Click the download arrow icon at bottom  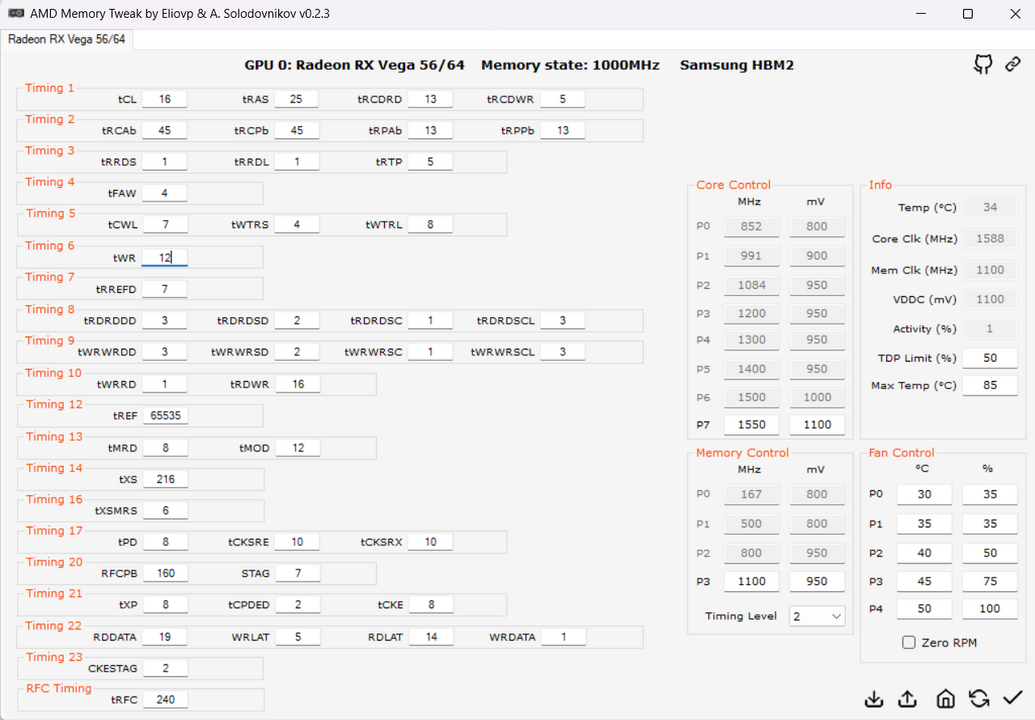[874, 698]
